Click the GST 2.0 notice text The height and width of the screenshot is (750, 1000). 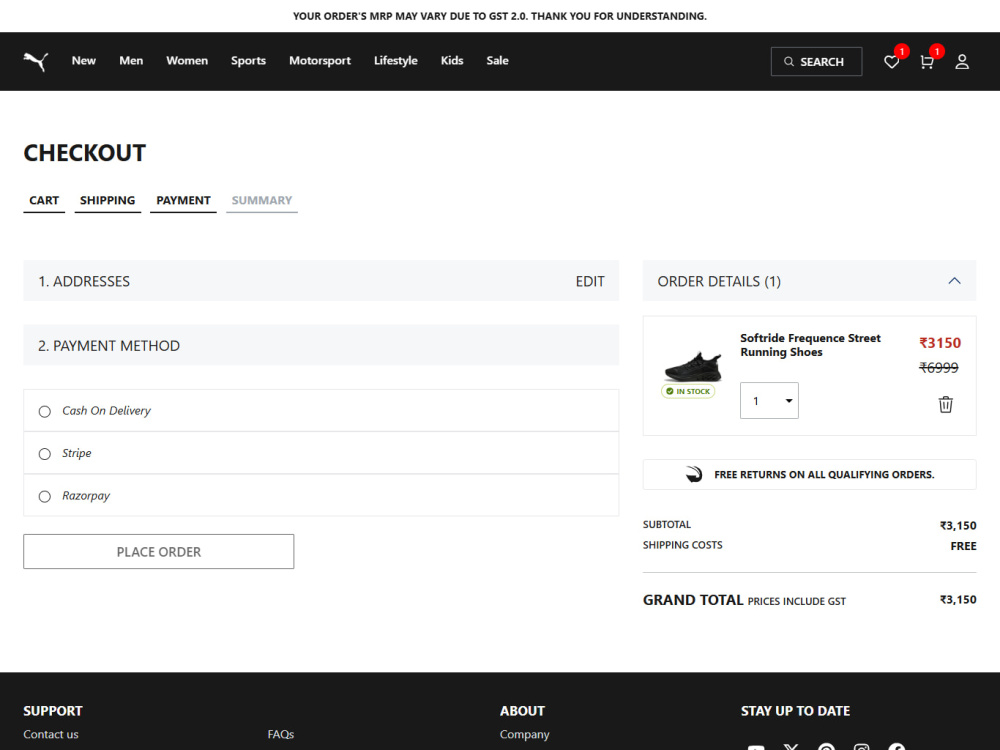tap(500, 16)
